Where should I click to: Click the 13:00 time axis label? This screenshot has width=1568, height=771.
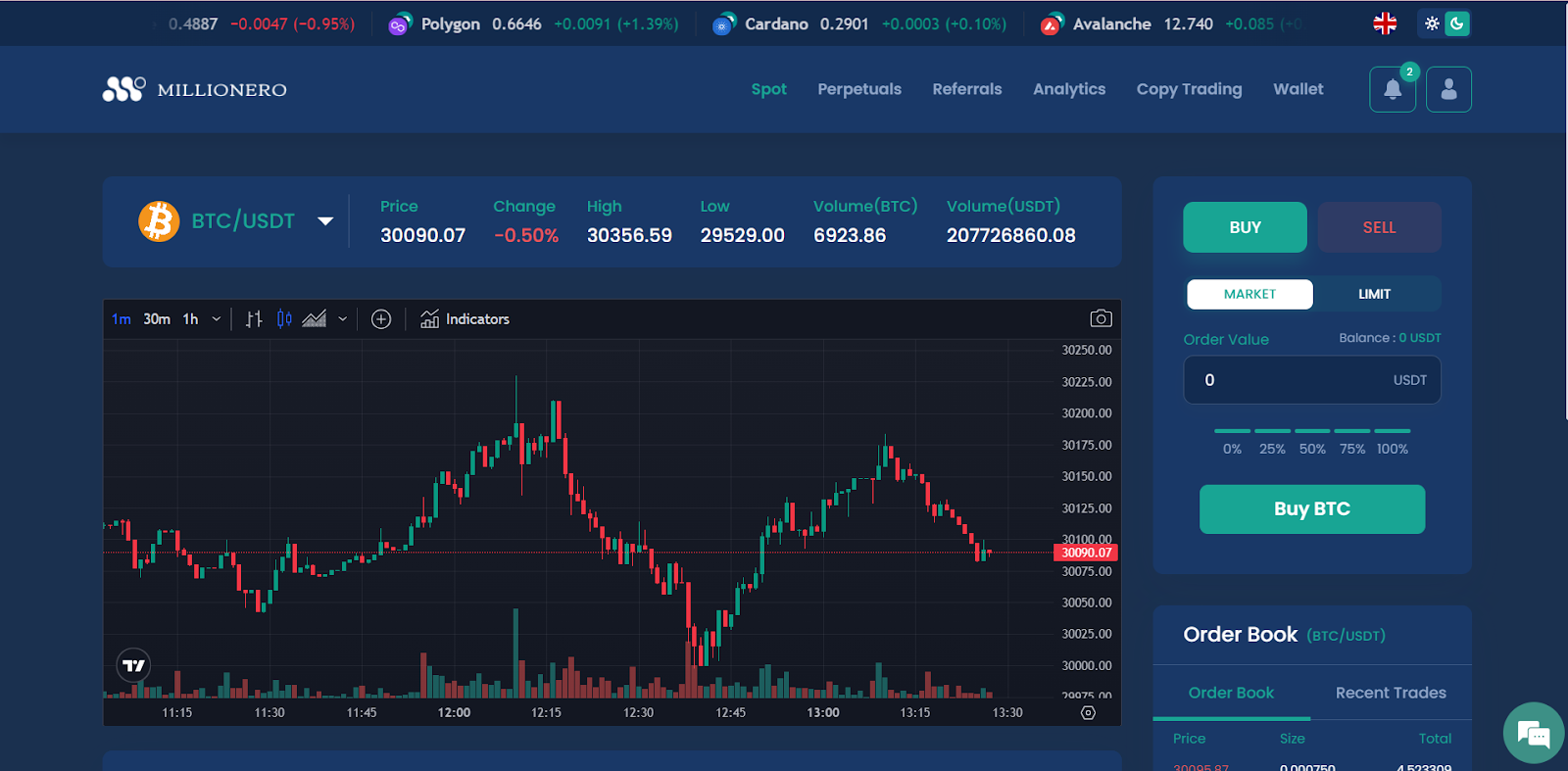click(823, 713)
